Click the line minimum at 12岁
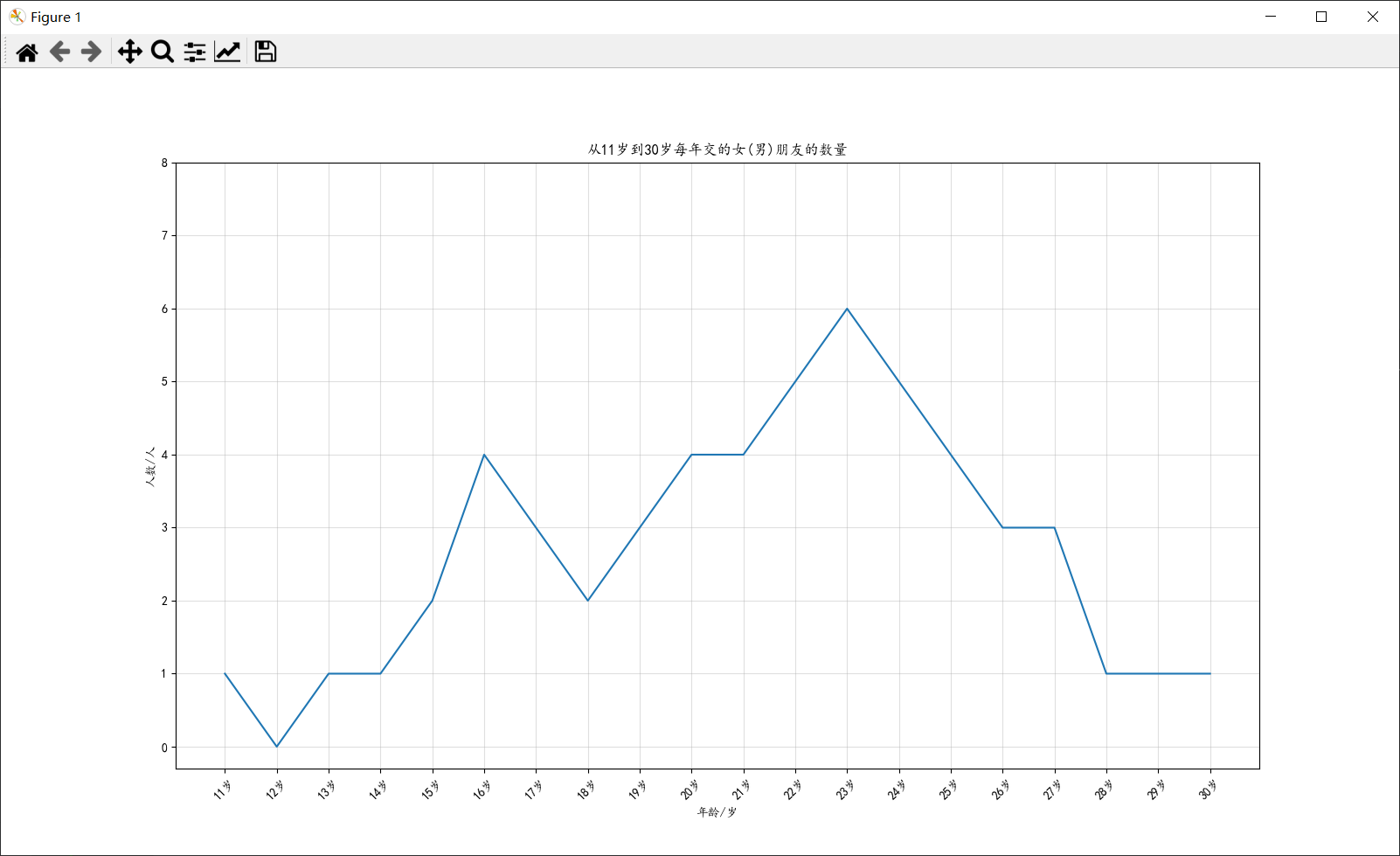This screenshot has height=856, width=1400. pos(277,747)
